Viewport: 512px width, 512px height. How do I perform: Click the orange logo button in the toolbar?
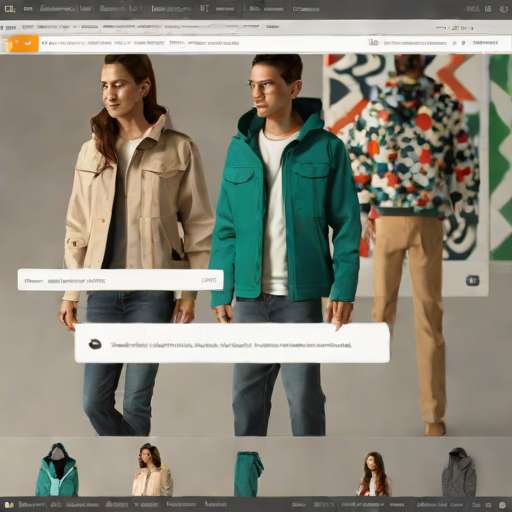click(x=21, y=43)
